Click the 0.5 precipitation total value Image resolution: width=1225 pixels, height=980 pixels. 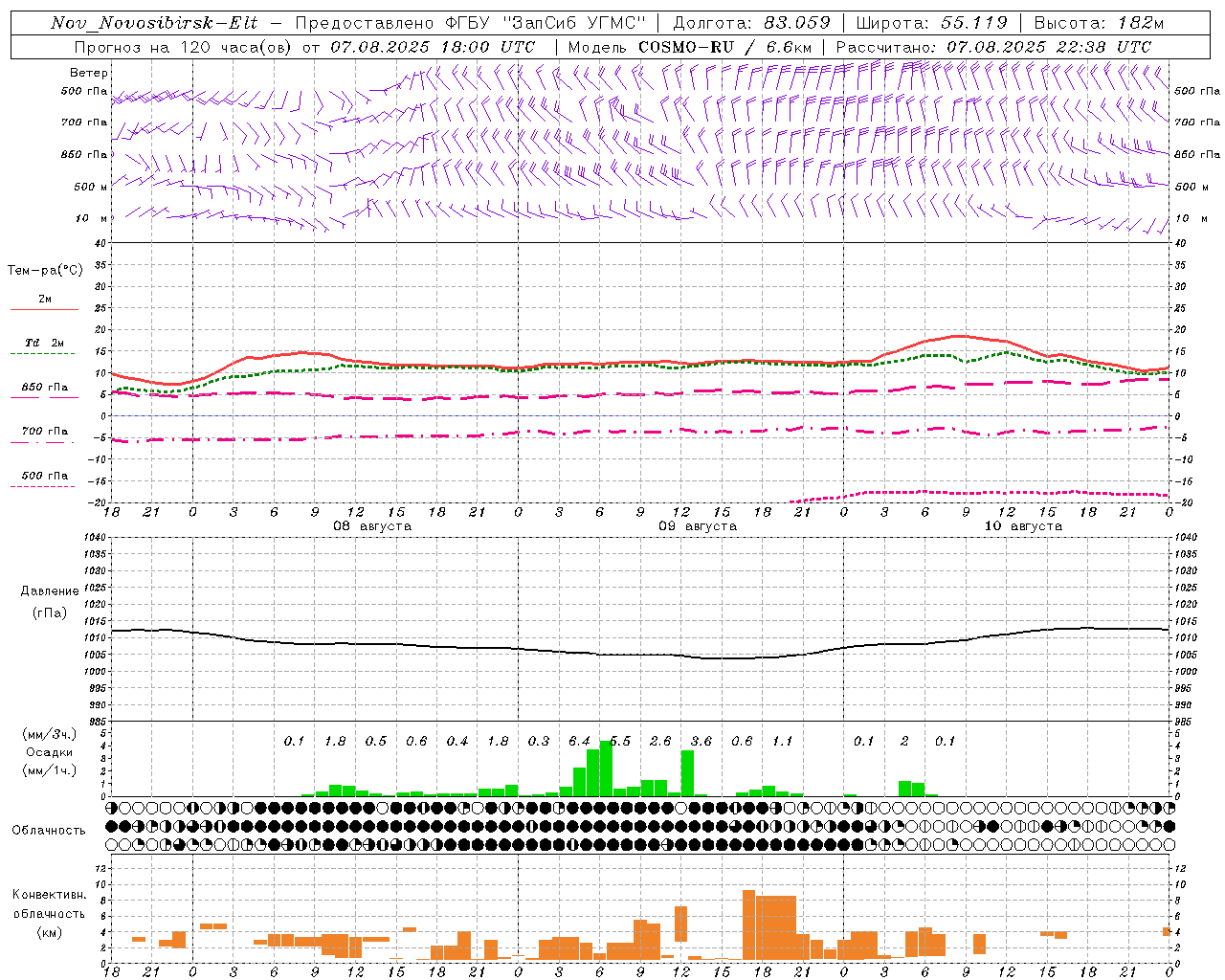[x=376, y=742]
